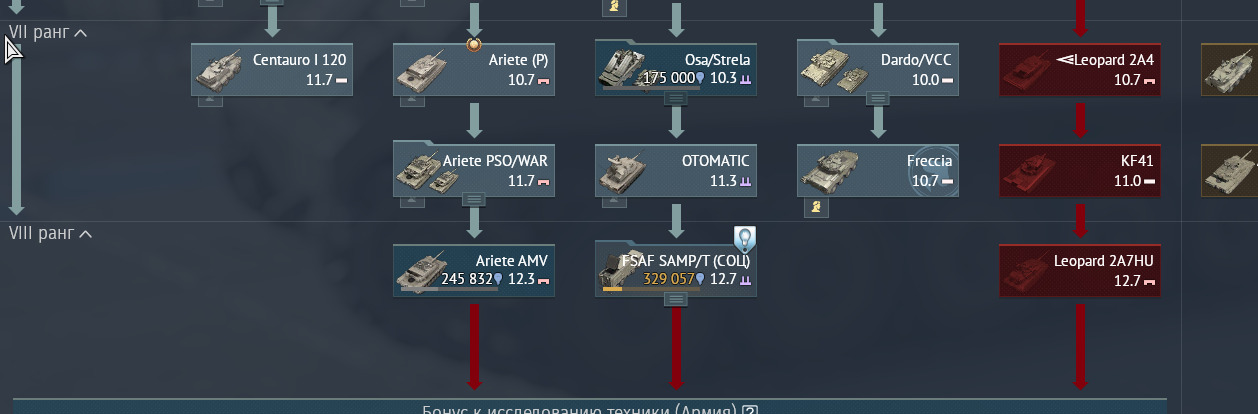Image resolution: width=1258 pixels, height=414 pixels.
Task: Click the help question mark next to research bonus
Action: 751,410
